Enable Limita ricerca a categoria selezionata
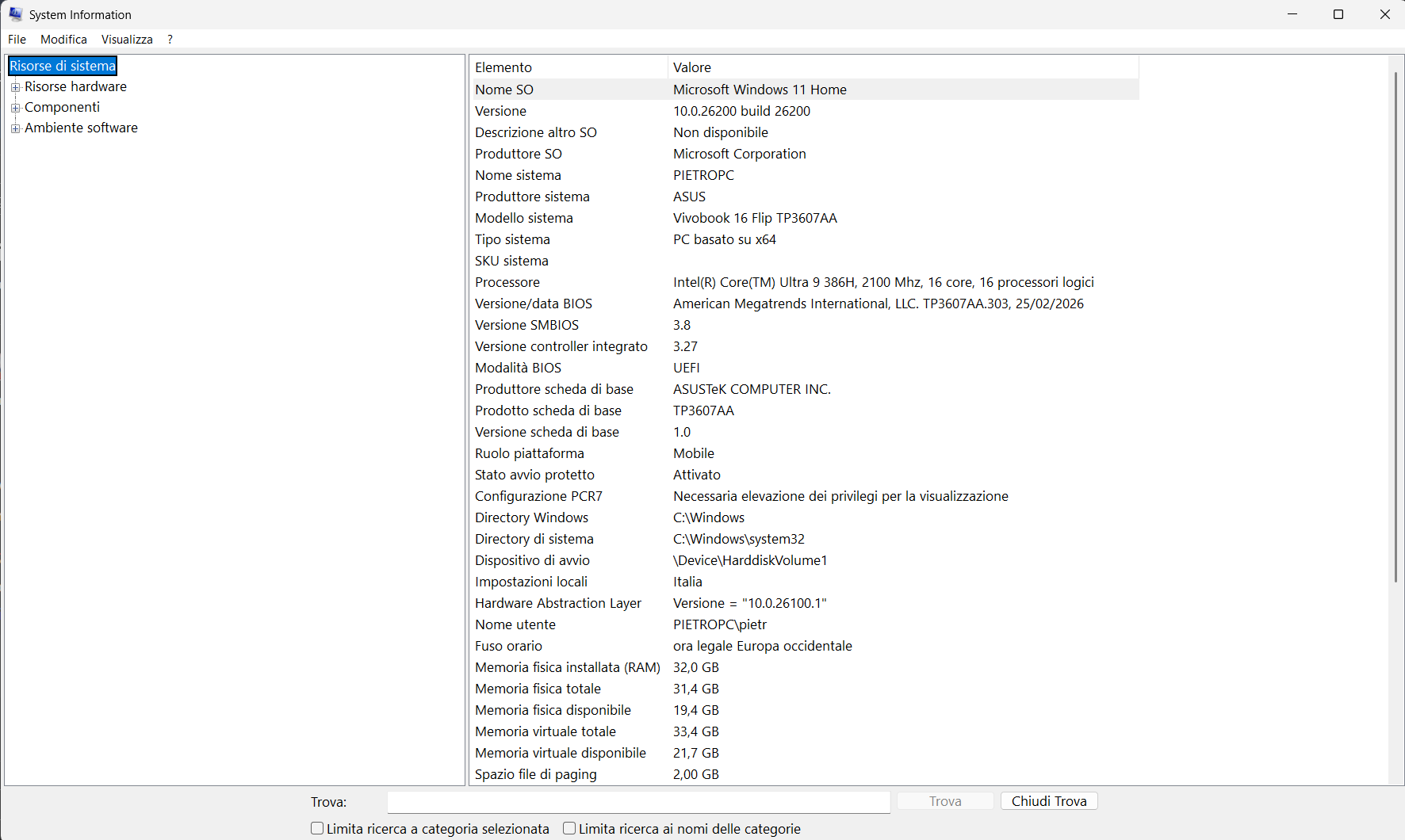 [317, 828]
